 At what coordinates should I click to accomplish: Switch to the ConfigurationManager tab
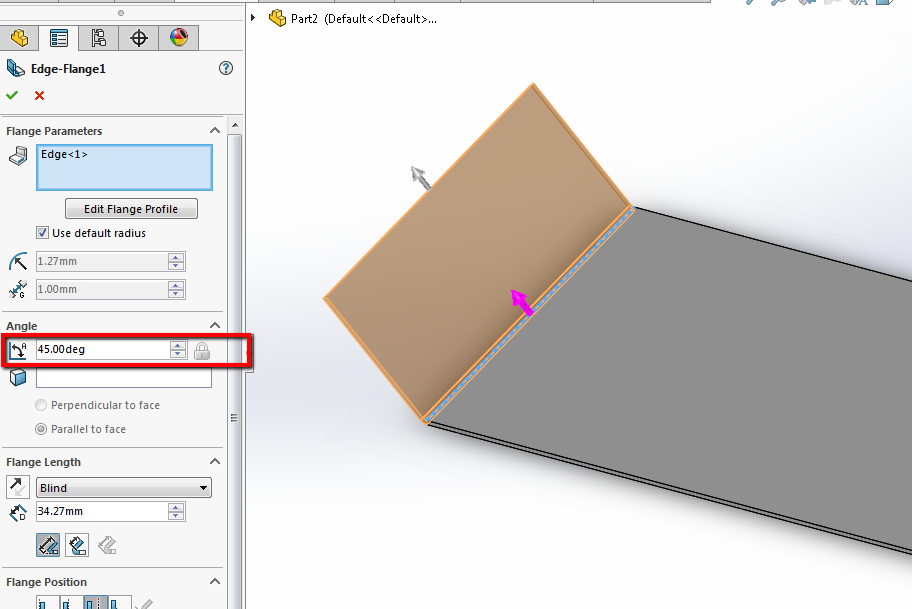click(98, 38)
